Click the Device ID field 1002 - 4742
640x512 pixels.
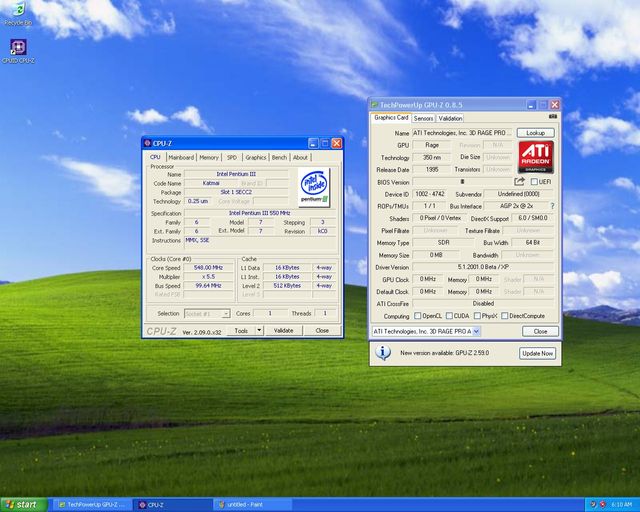click(x=430, y=194)
